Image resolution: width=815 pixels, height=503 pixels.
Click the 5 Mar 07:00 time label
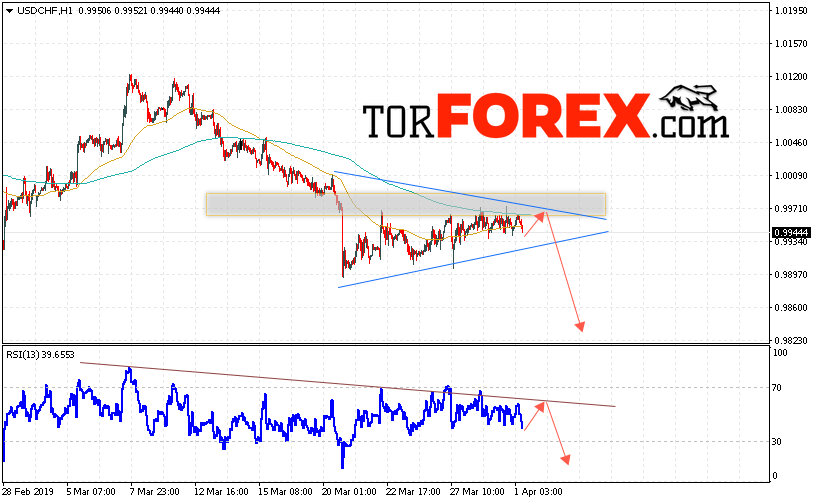(91, 492)
